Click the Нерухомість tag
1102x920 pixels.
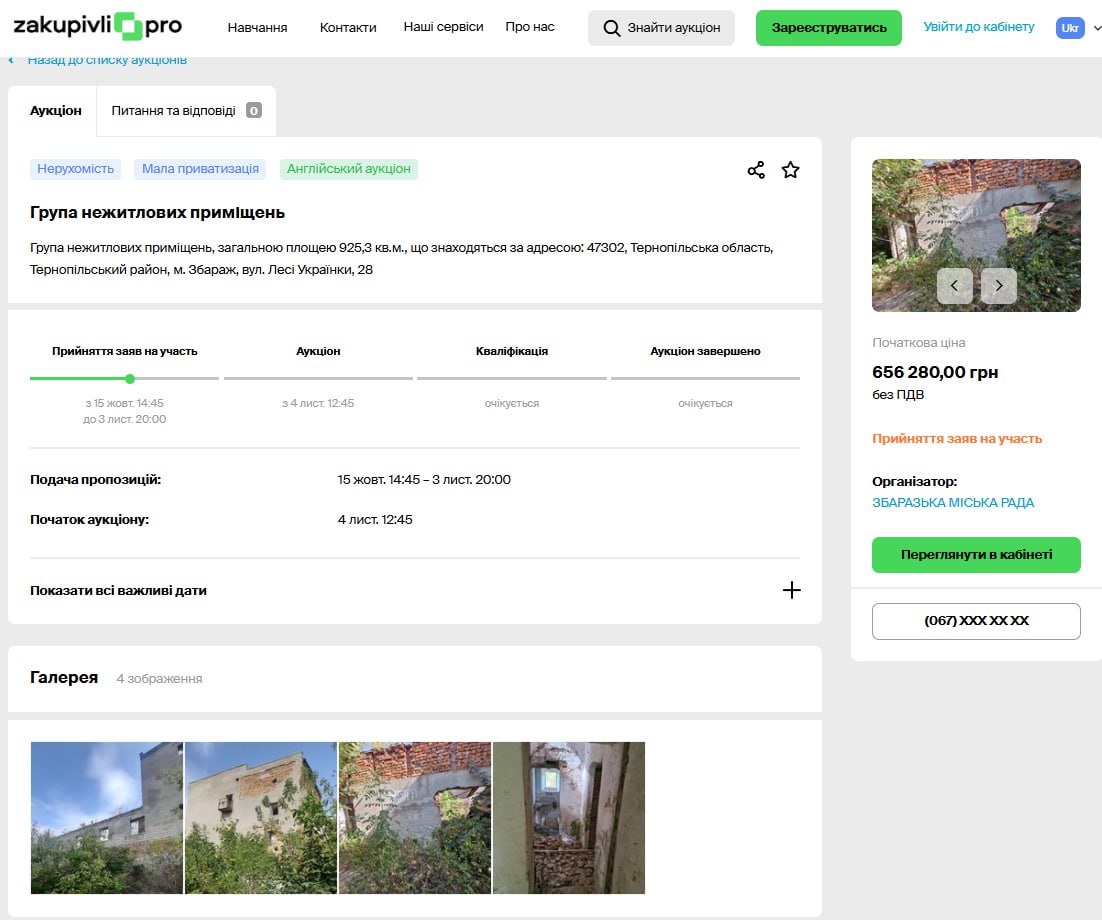pyautogui.click(x=76, y=169)
